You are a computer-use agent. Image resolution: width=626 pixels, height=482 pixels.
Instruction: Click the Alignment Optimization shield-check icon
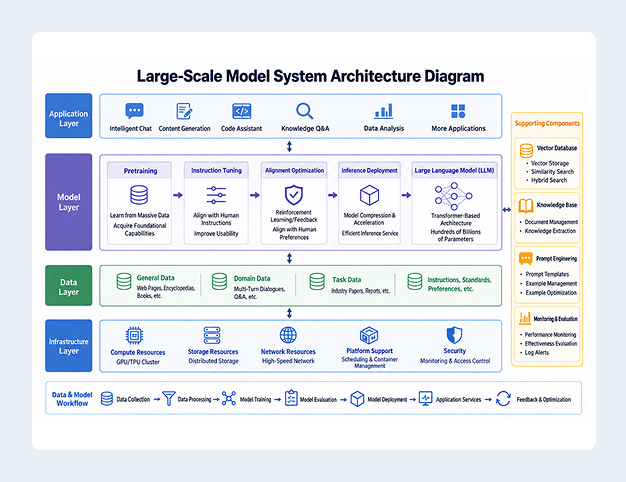click(x=294, y=195)
